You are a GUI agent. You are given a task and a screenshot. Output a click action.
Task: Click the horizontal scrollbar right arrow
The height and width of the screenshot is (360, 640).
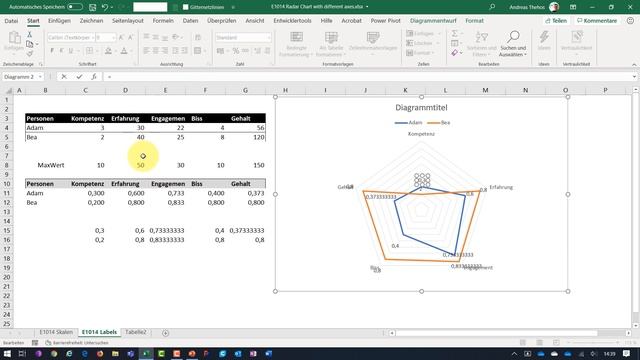tap(629, 333)
